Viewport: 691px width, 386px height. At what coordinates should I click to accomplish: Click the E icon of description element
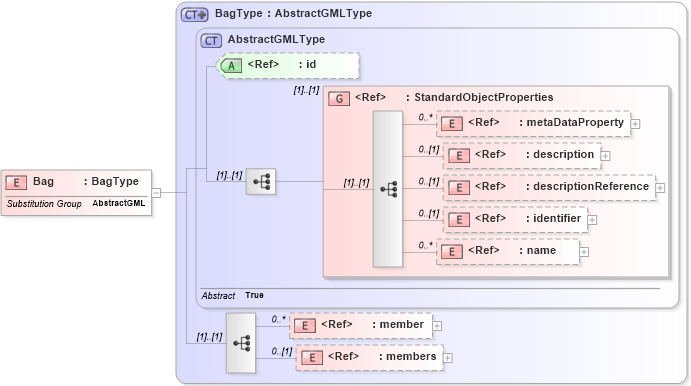click(459, 156)
